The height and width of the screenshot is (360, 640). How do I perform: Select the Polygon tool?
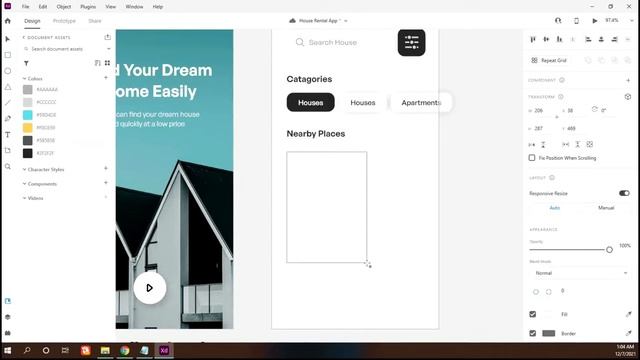(x=7, y=87)
